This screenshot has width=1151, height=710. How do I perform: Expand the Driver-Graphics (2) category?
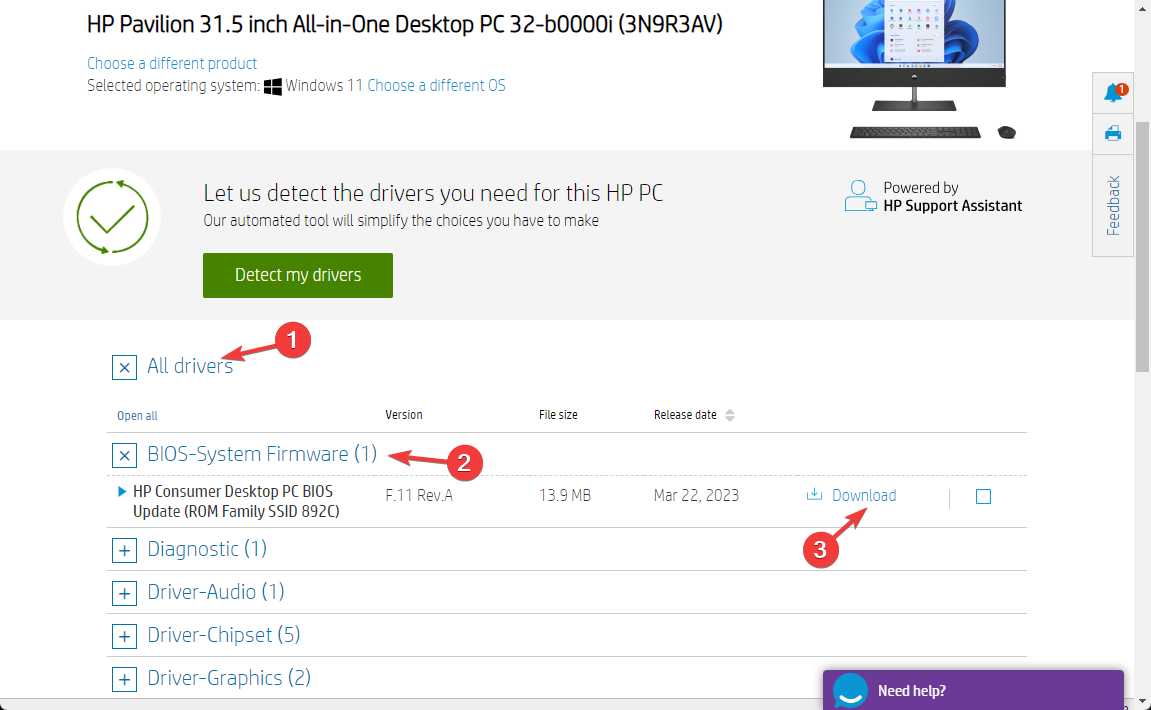point(124,679)
